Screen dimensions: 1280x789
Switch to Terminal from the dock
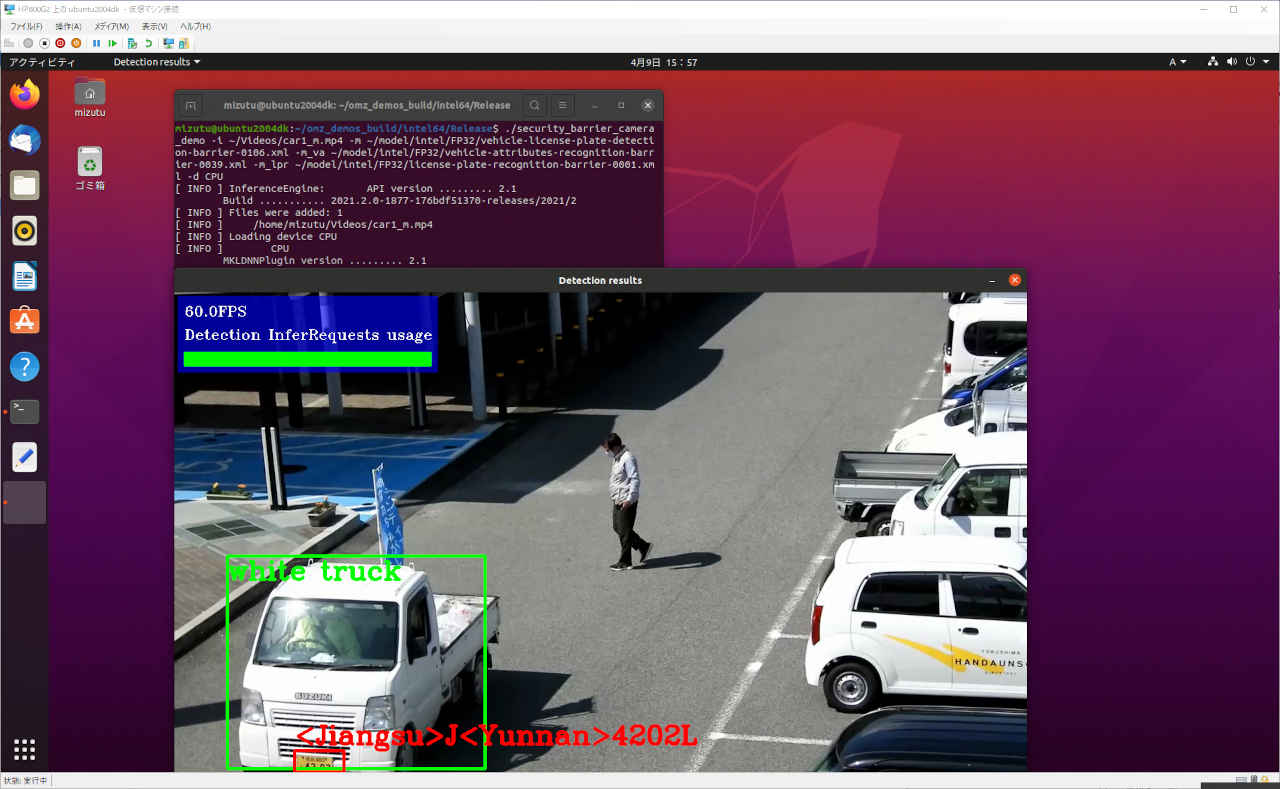click(25, 411)
